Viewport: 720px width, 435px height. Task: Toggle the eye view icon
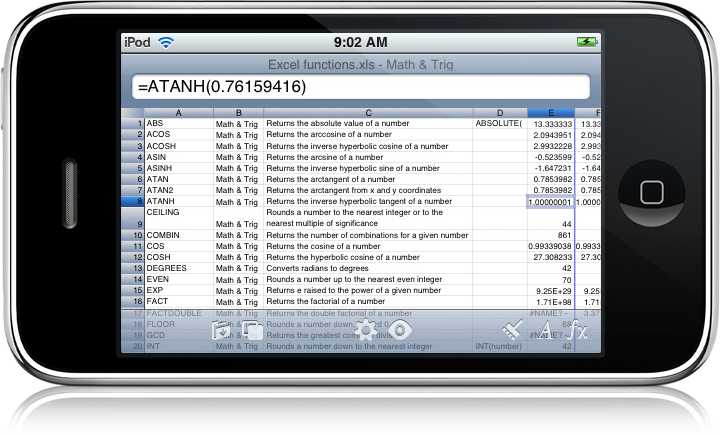(x=400, y=331)
